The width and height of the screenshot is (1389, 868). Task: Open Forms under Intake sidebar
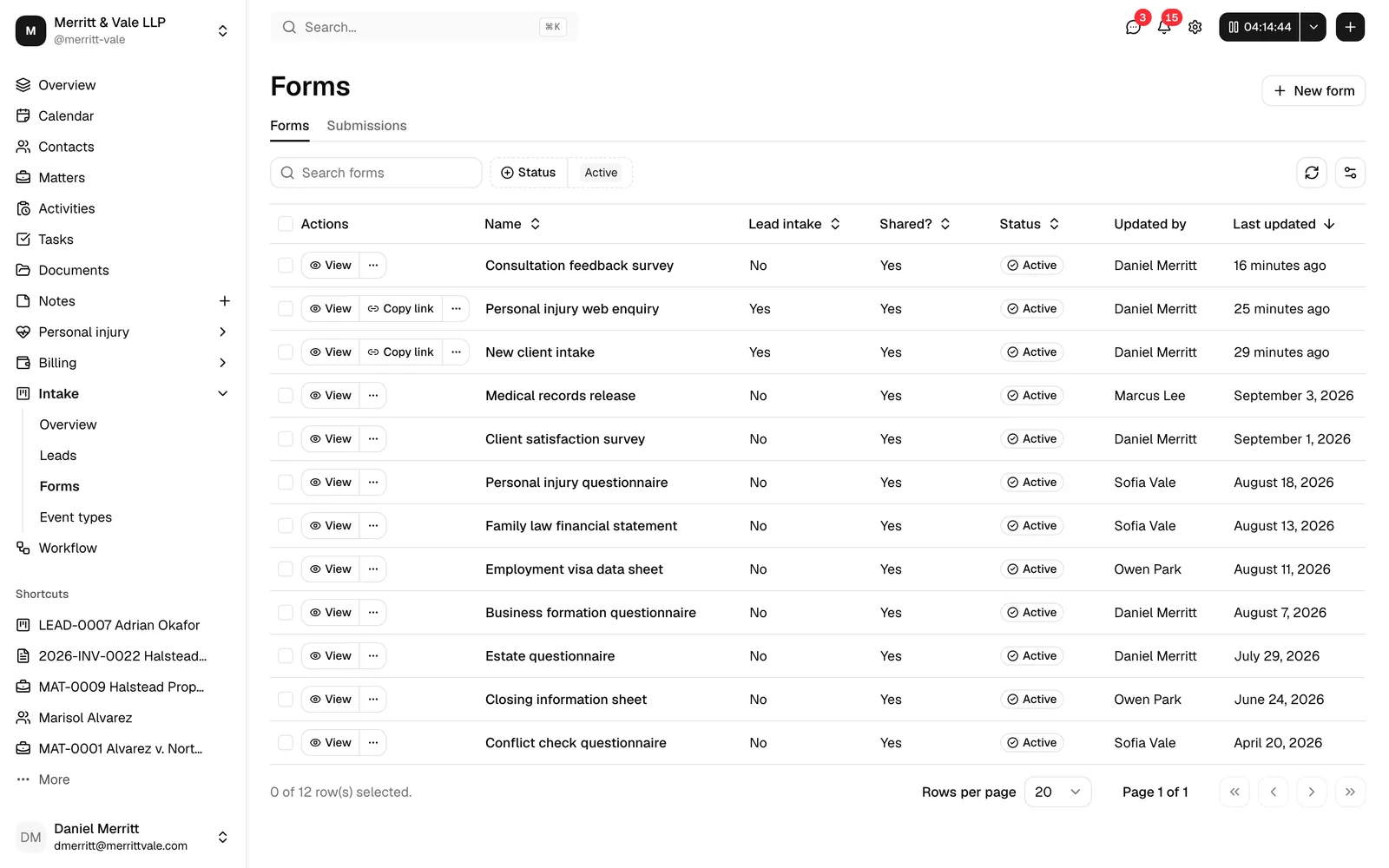pos(59,486)
